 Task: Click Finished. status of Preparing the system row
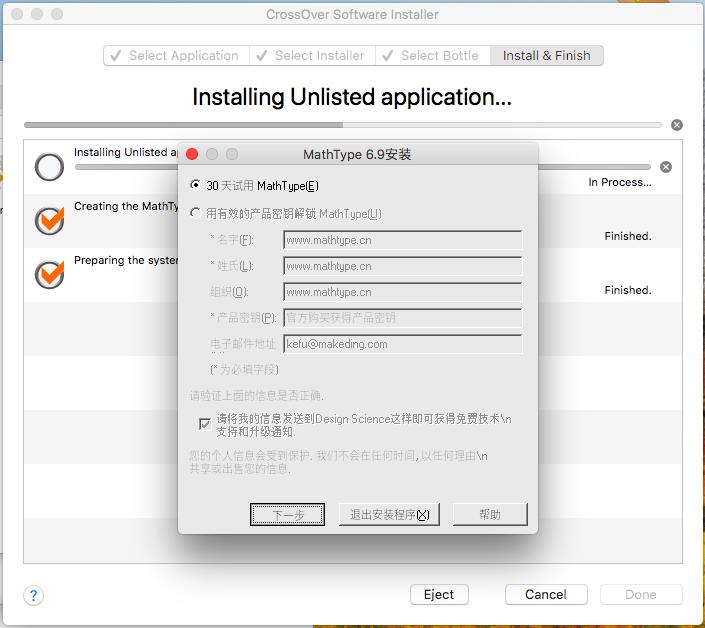click(628, 290)
